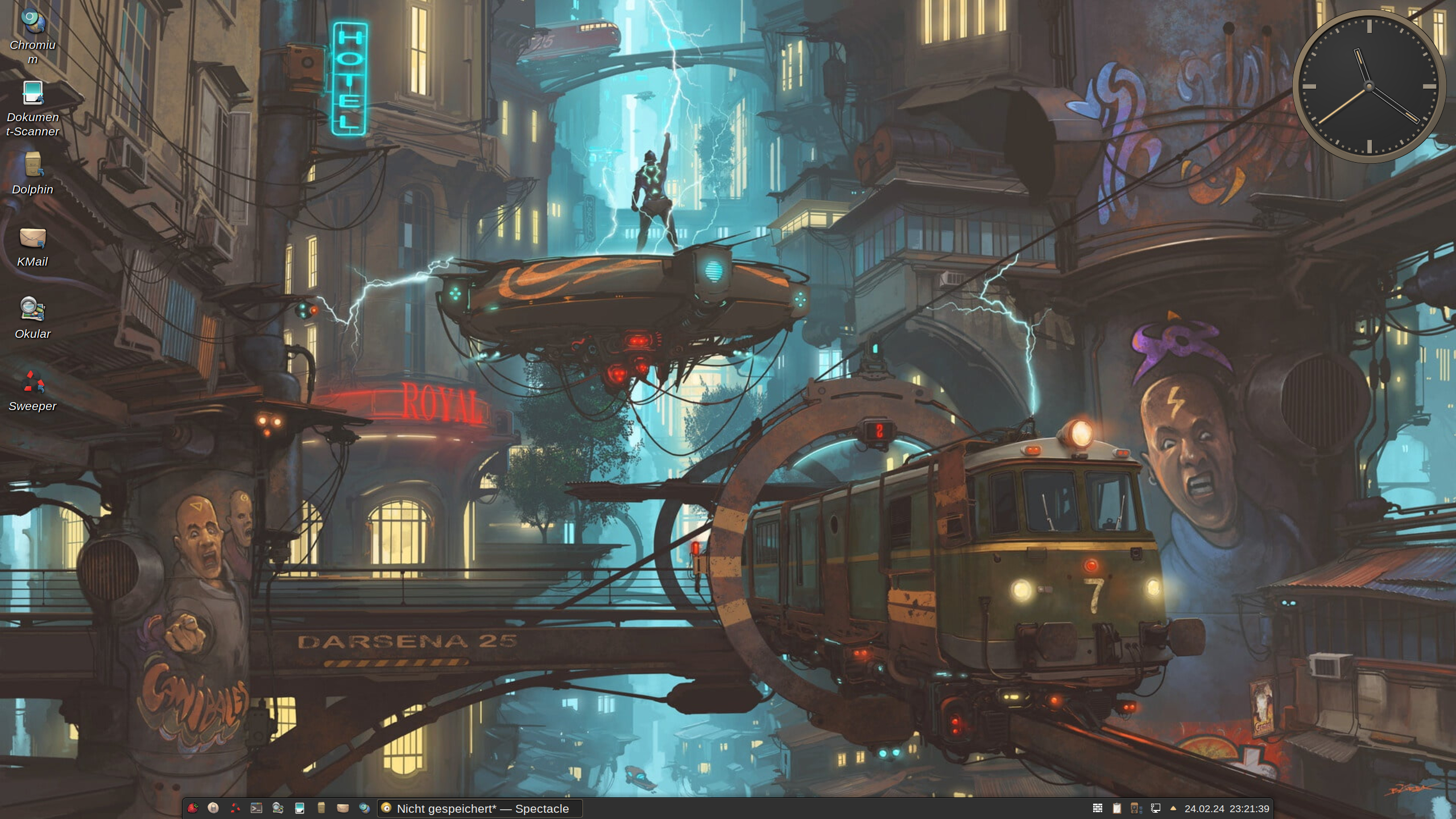Click the firewall brick-wall tray icon
This screenshot has width=1456, height=819.
[x=1098, y=808]
